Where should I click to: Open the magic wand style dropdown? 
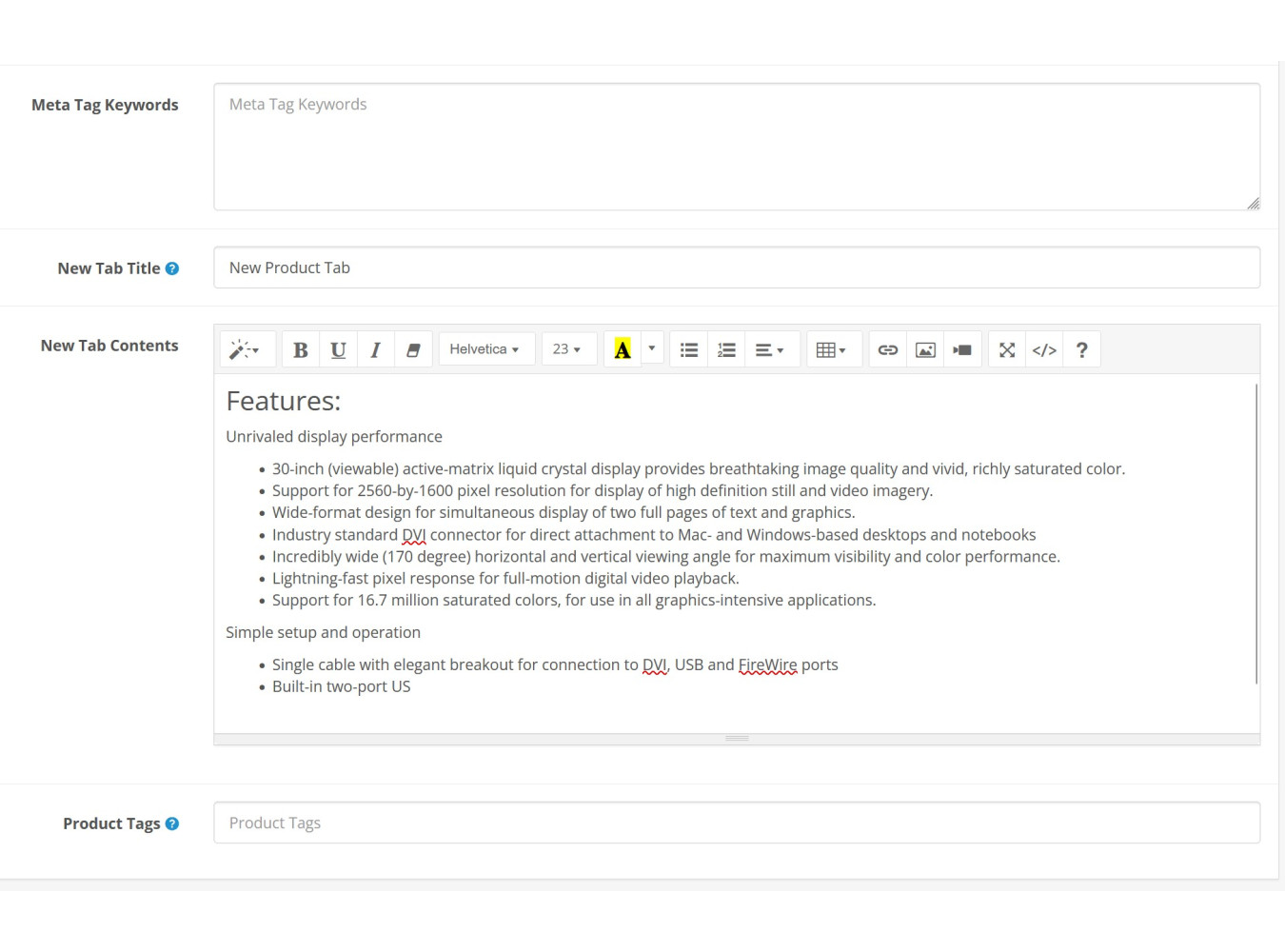[x=245, y=349]
